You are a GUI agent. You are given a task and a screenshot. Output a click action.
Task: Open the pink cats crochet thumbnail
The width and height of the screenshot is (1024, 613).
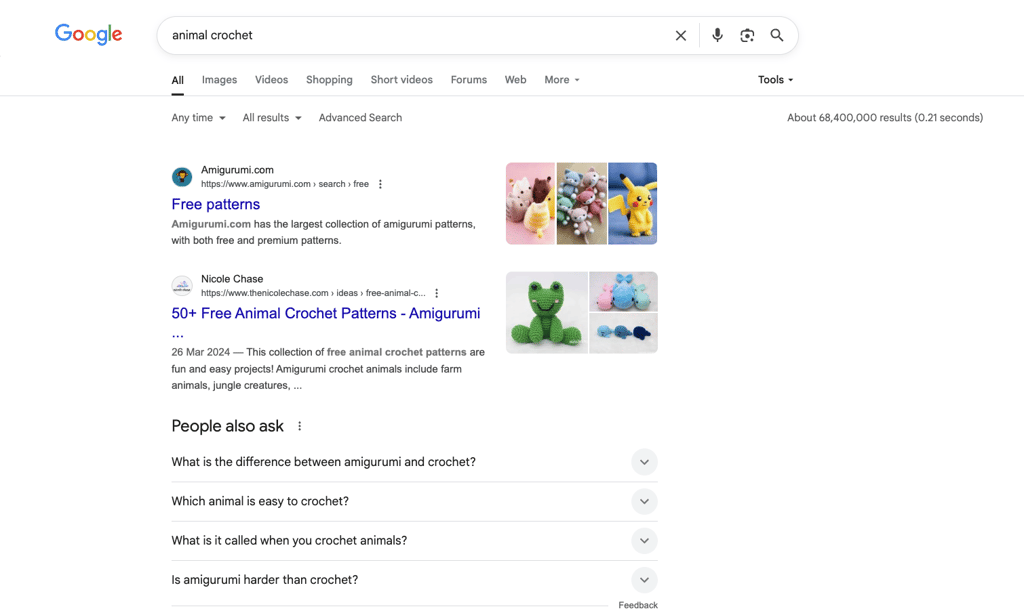coord(530,204)
